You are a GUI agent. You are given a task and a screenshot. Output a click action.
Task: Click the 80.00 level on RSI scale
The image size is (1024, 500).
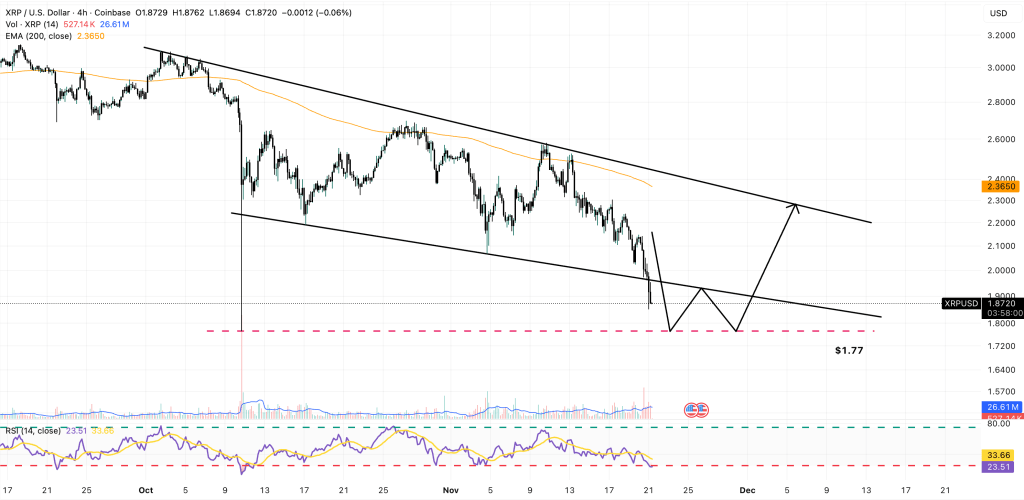pyautogui.click(x=997, y=424)
